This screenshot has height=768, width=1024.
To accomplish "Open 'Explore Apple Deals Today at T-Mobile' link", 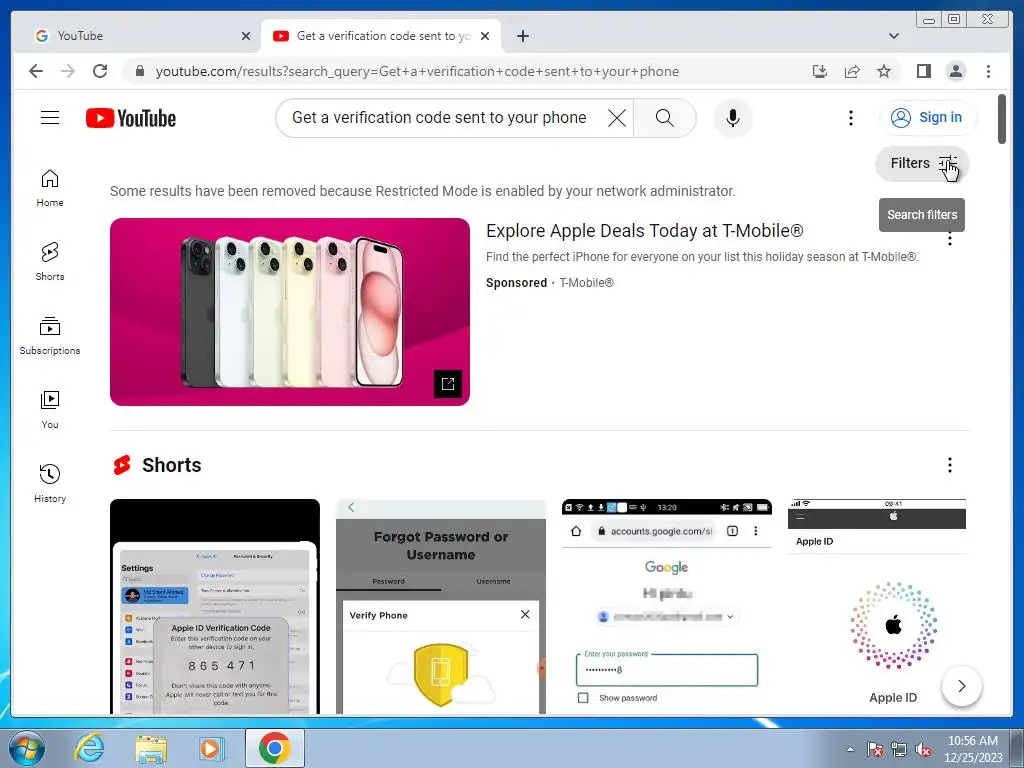I will [645, 231].
